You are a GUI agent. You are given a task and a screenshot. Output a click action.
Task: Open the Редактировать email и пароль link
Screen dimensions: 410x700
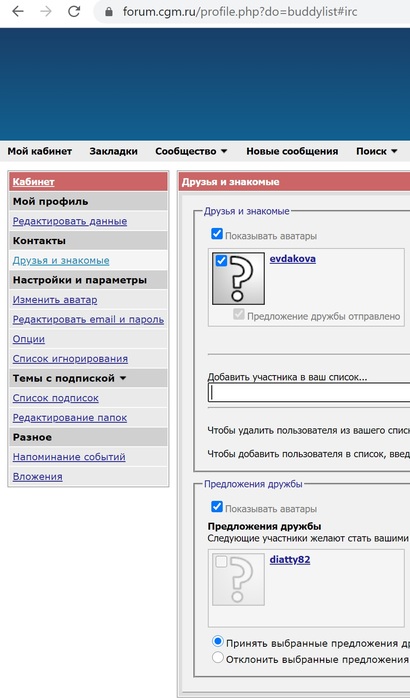pyautogui.click(x=88, y=319)
